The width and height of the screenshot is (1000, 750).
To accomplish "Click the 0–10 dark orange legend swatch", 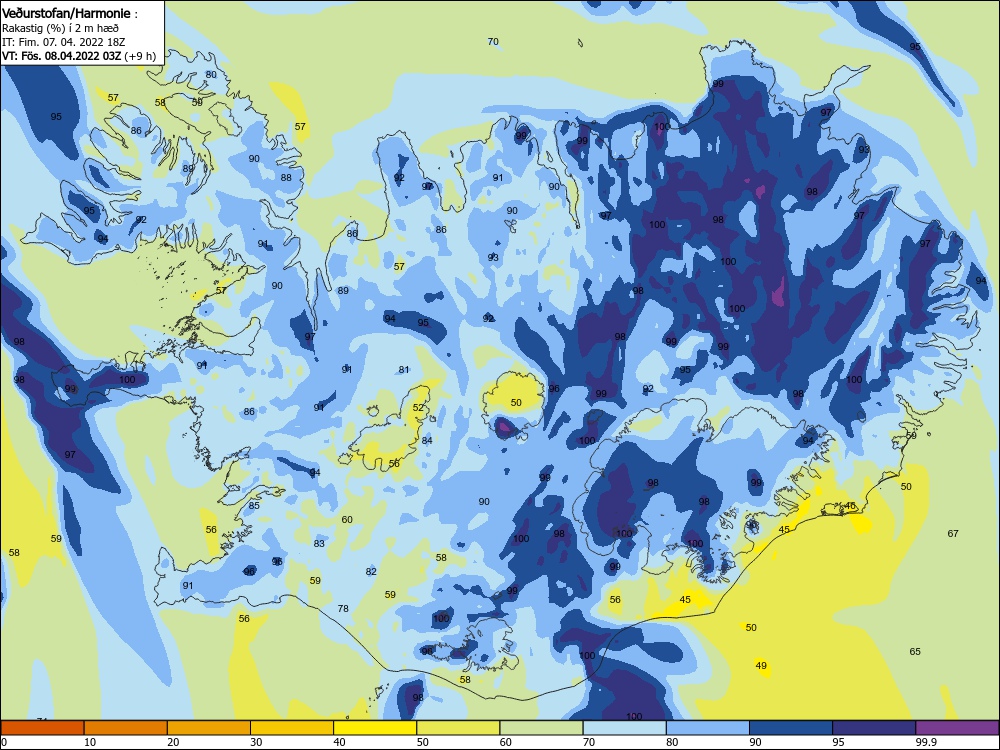I will pyautogui.click(x=42, y=728).
